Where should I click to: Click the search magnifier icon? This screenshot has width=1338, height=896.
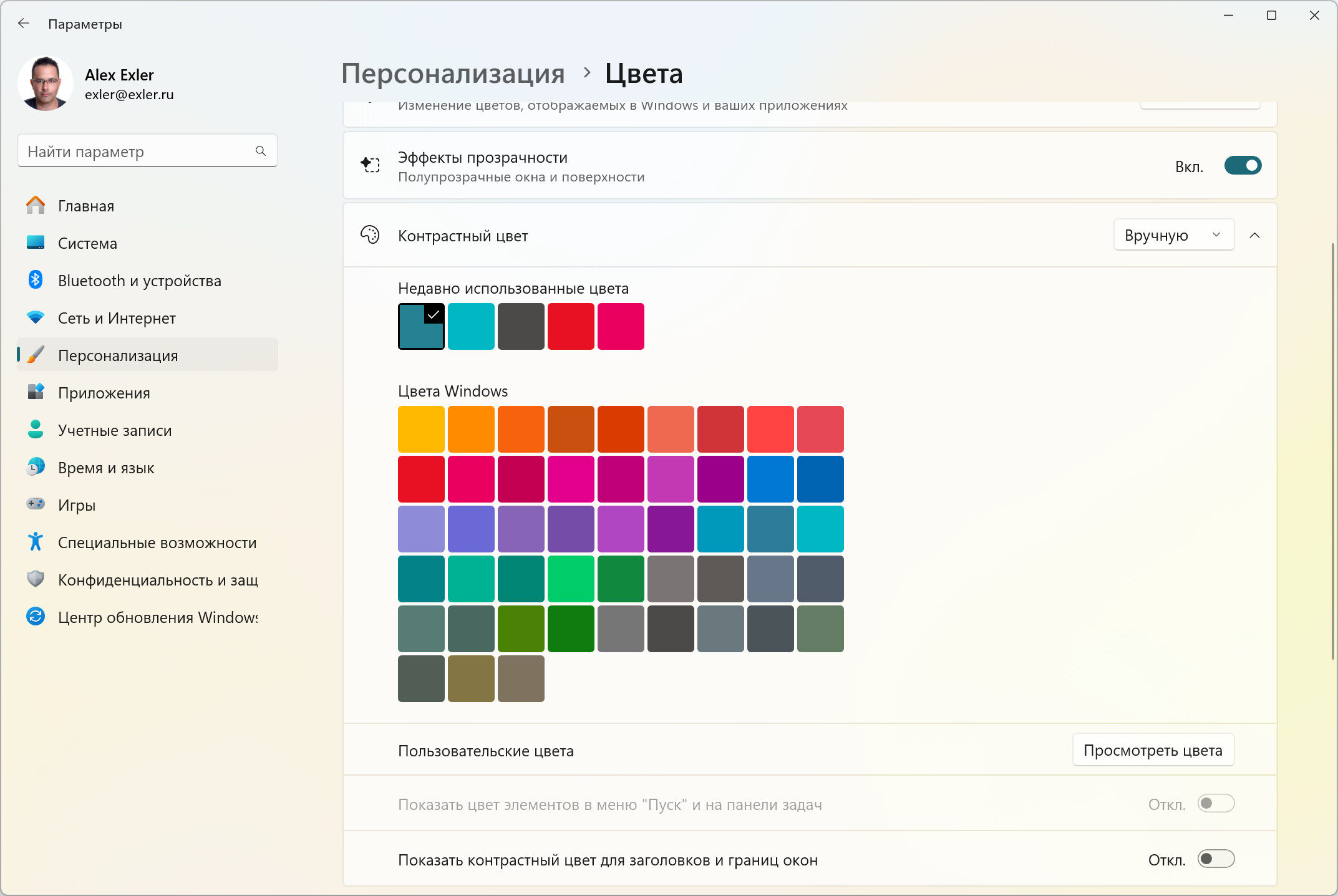(261, 151)
